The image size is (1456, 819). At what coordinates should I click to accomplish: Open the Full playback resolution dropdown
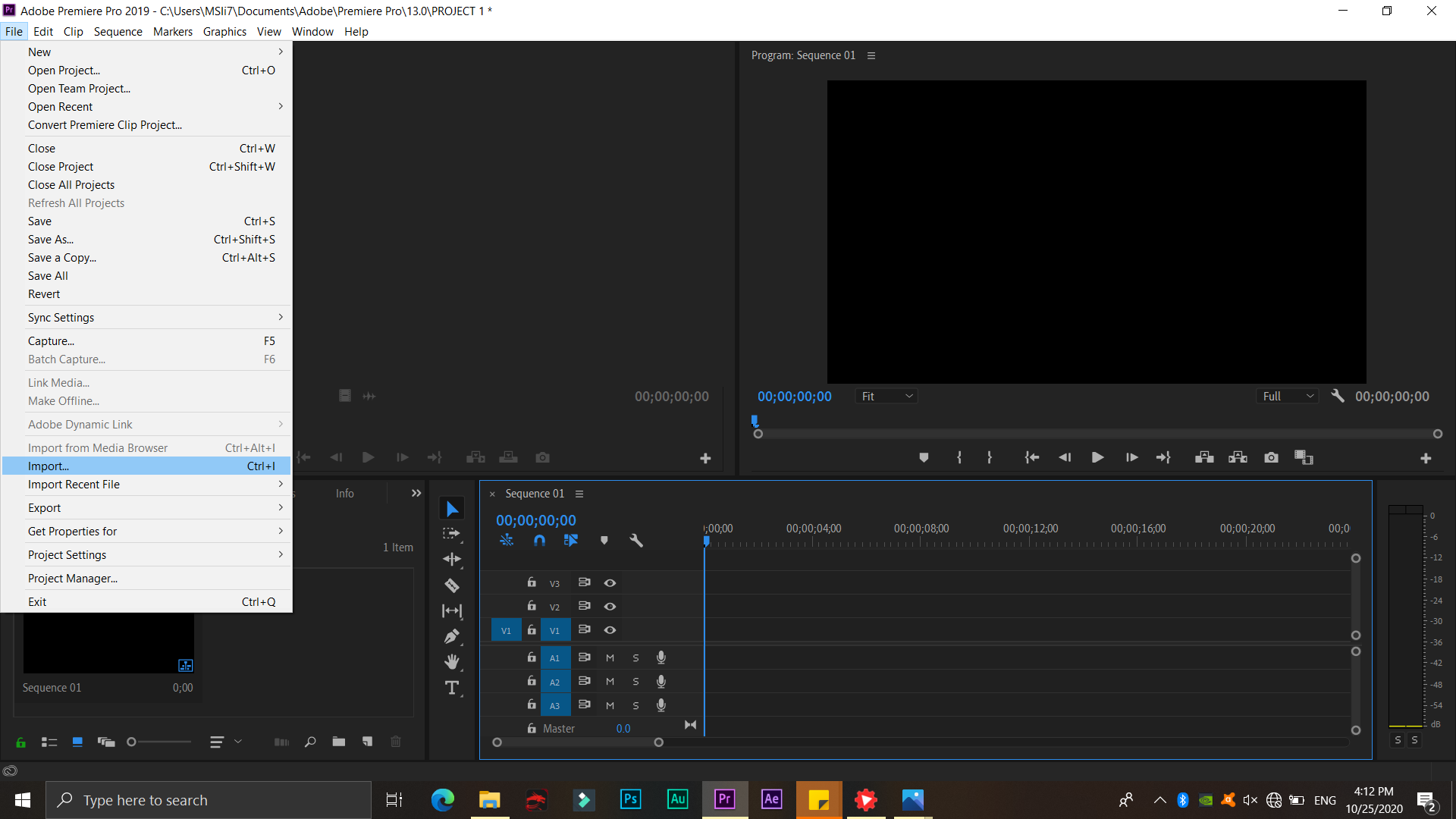click(x=1288, y=396)
